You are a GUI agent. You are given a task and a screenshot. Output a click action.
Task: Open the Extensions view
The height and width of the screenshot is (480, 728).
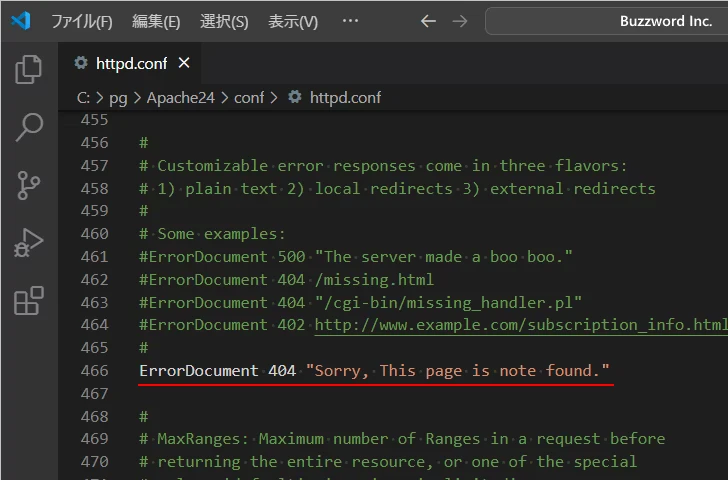coord(29,301)
